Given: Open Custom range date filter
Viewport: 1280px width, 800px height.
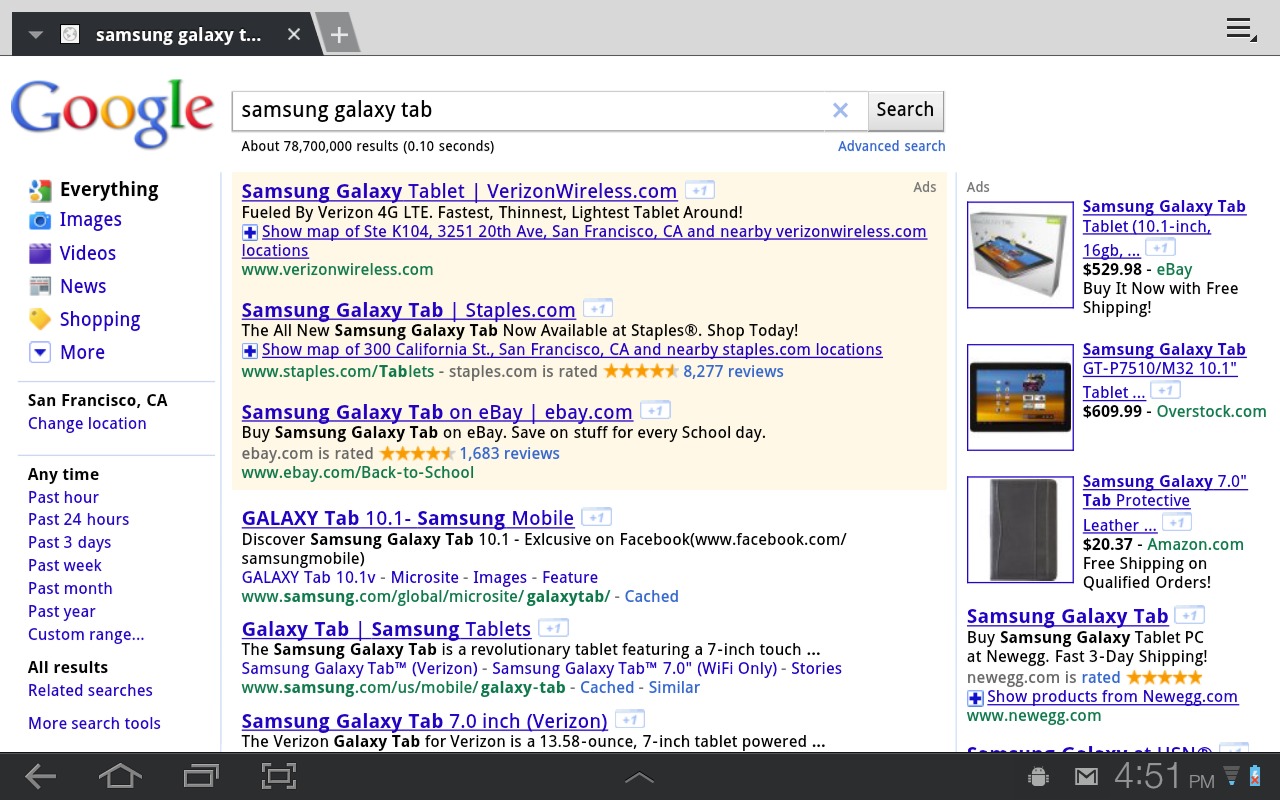Looking at the screenshot, I should [86, 634].
